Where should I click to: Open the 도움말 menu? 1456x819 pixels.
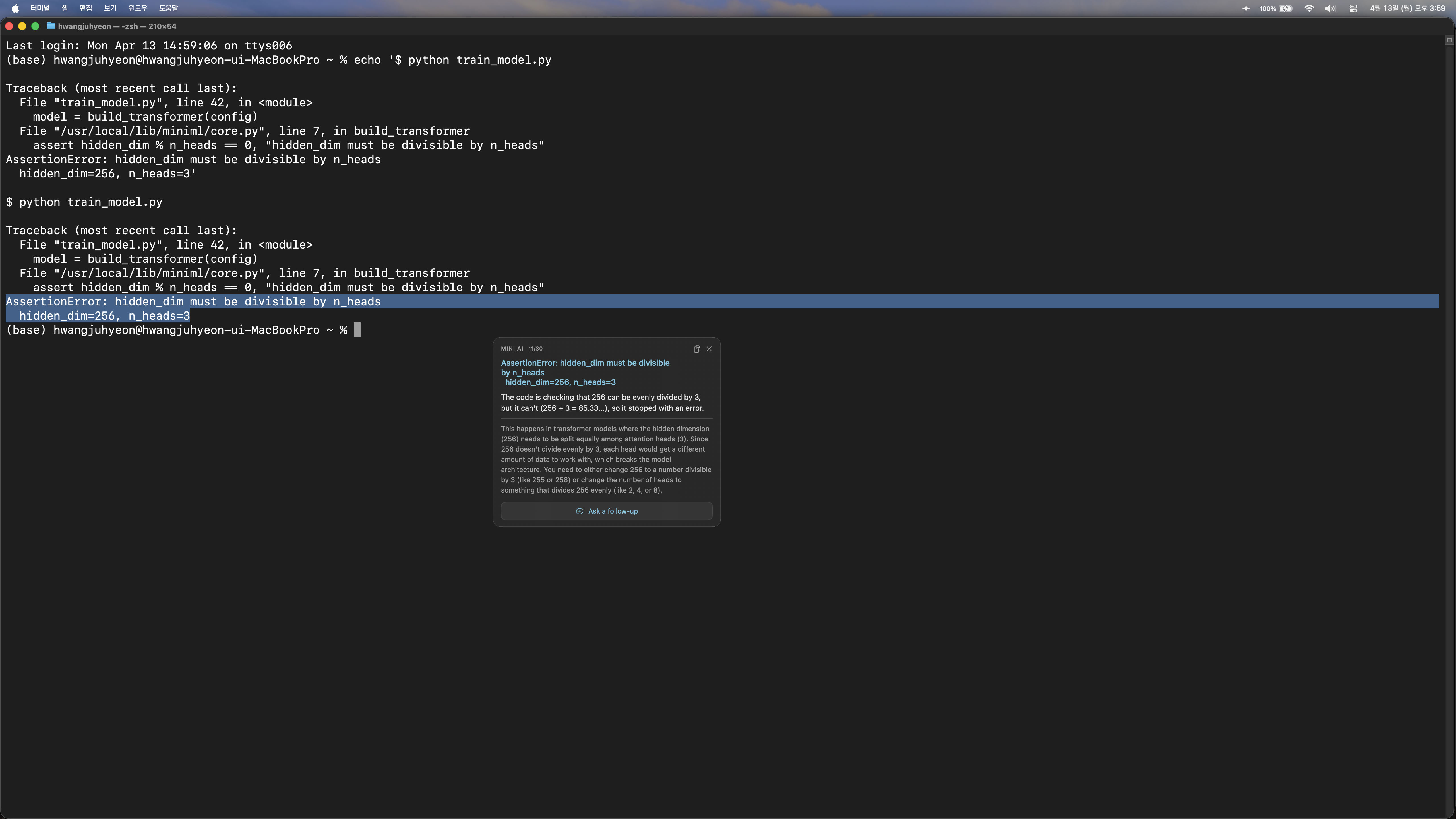tap(168, 9)
